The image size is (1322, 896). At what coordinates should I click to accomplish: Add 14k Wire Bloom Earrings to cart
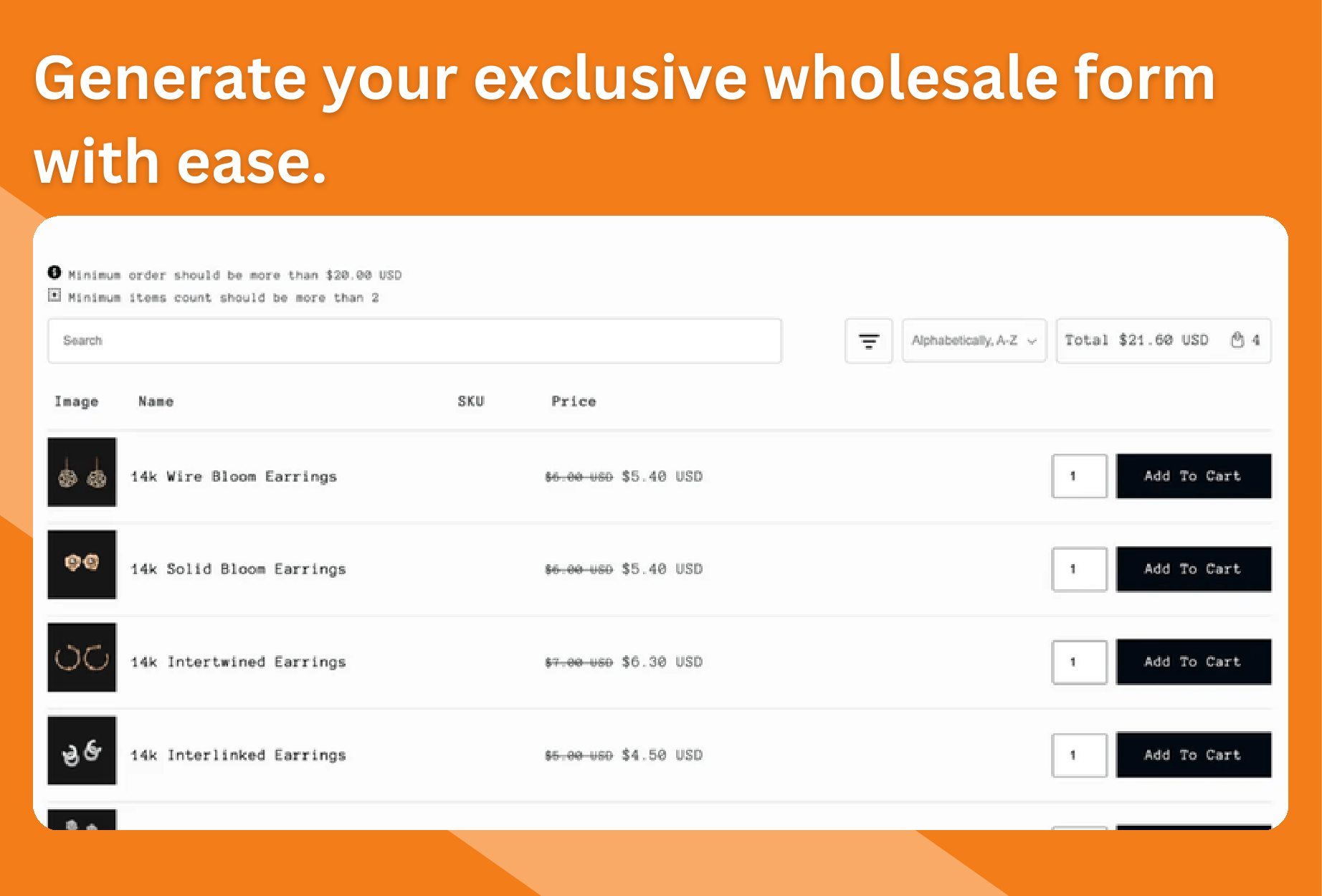[x=1192, y=475]
